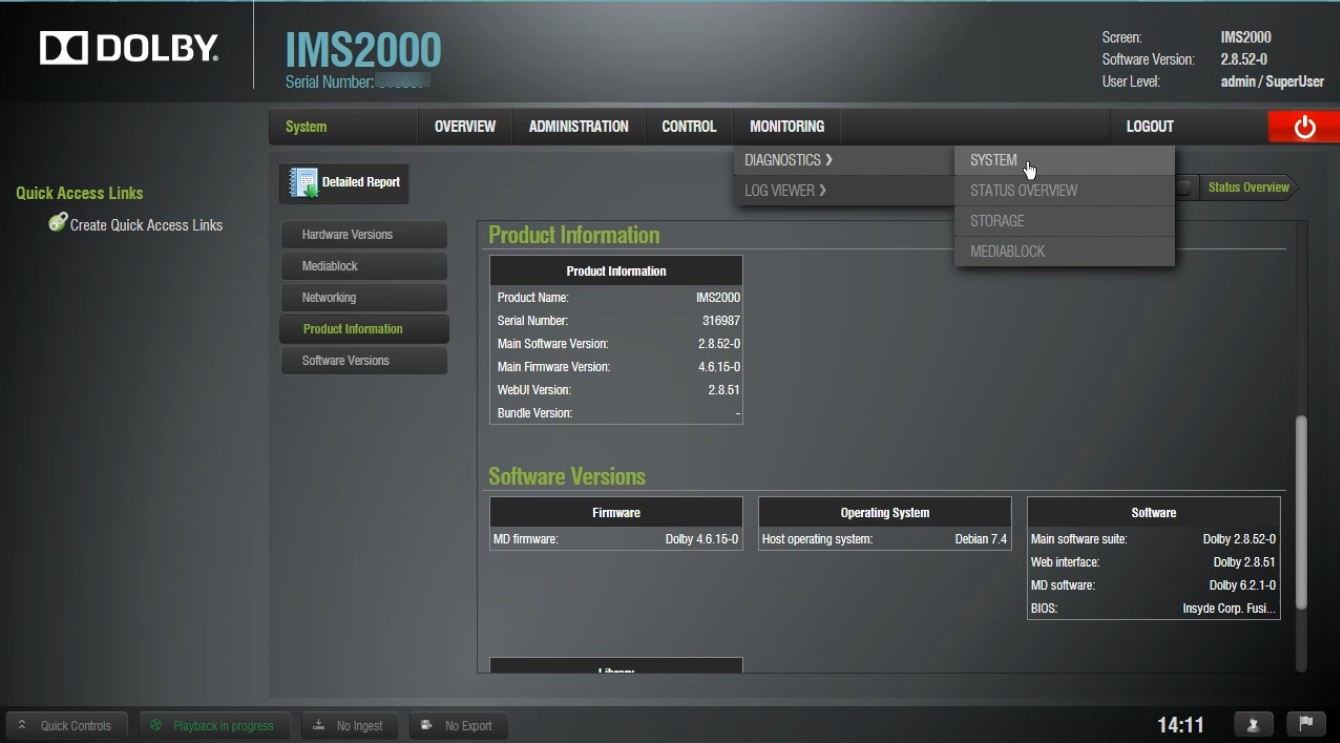This screenshot has height=743, width=1340.
Task: Toggle the small square beside Status Overview
Action: [x=1184, y=187]
